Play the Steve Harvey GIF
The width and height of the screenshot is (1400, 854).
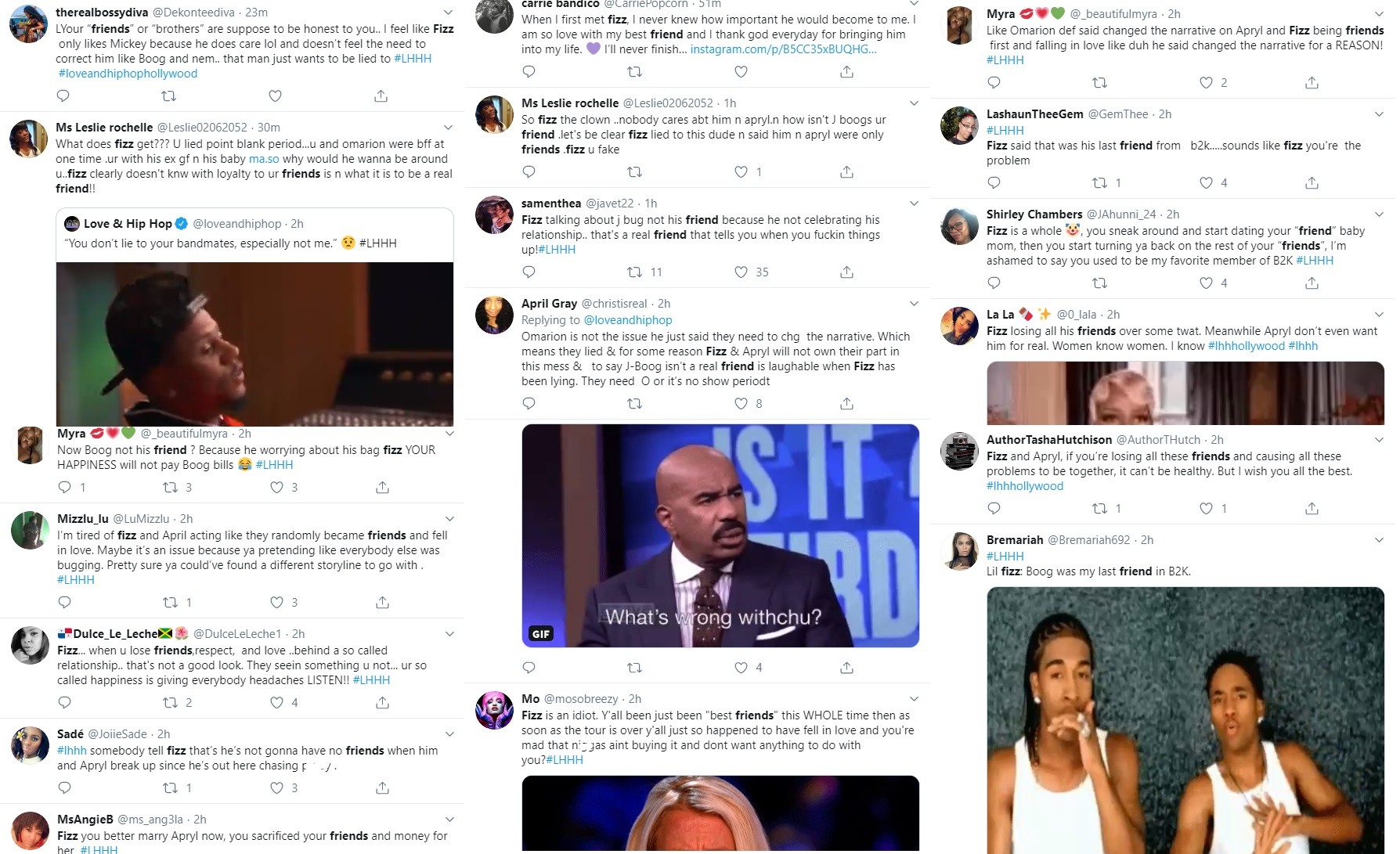(x=720, y=535)
